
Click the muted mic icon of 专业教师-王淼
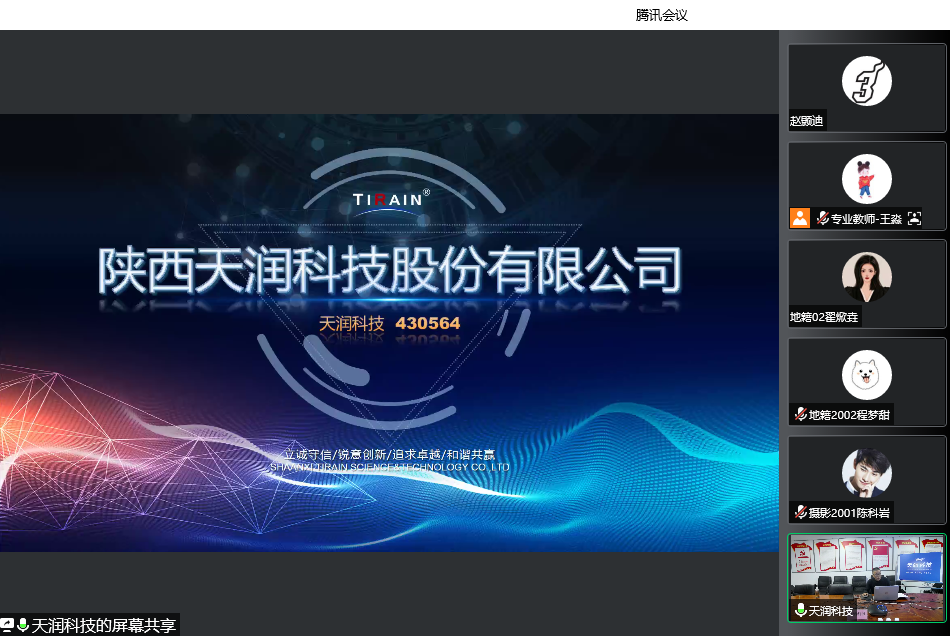(x=822, y=218)
